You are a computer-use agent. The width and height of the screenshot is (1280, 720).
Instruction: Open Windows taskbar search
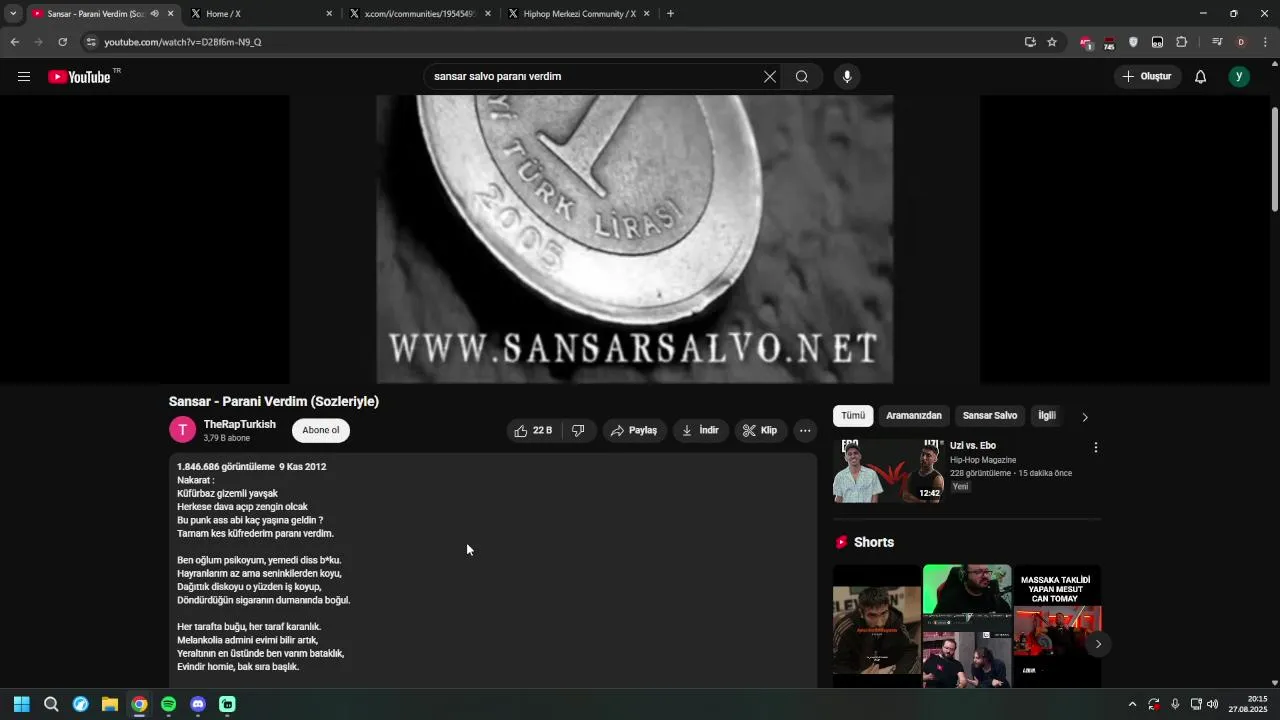pyautogui.click(x=51, y=704)
